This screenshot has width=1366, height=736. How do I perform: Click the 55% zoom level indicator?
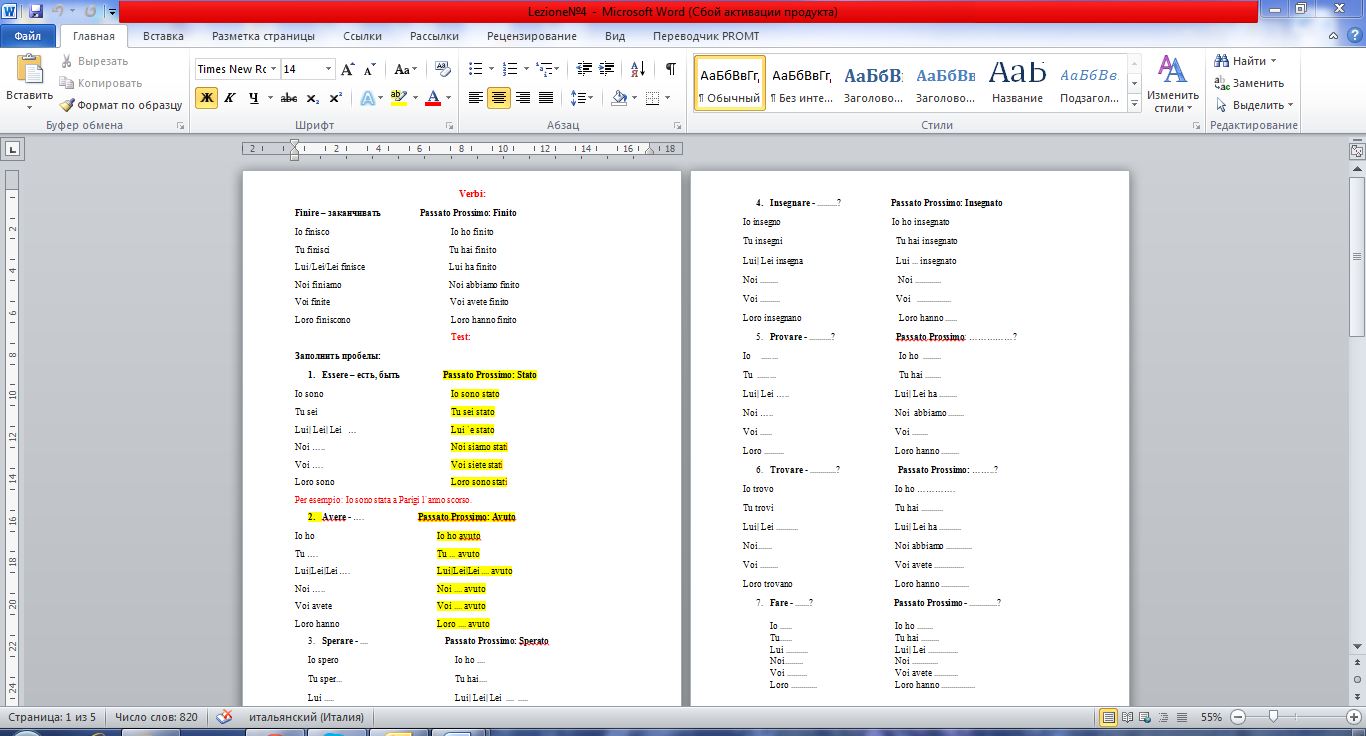pos(1211,717)
